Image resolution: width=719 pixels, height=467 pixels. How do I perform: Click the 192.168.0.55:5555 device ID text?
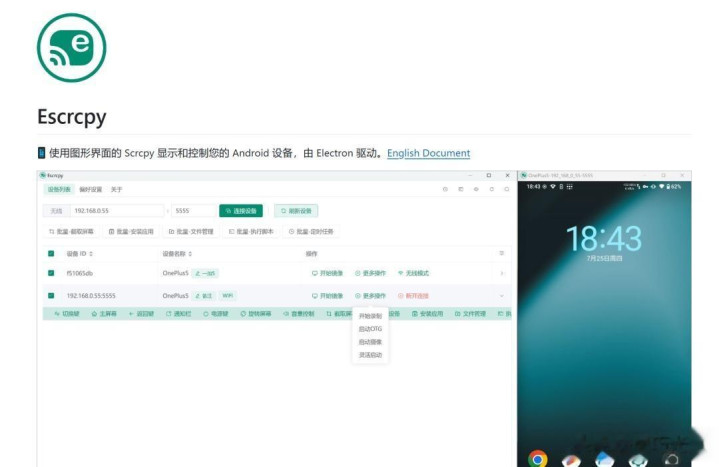coord(91,296)
